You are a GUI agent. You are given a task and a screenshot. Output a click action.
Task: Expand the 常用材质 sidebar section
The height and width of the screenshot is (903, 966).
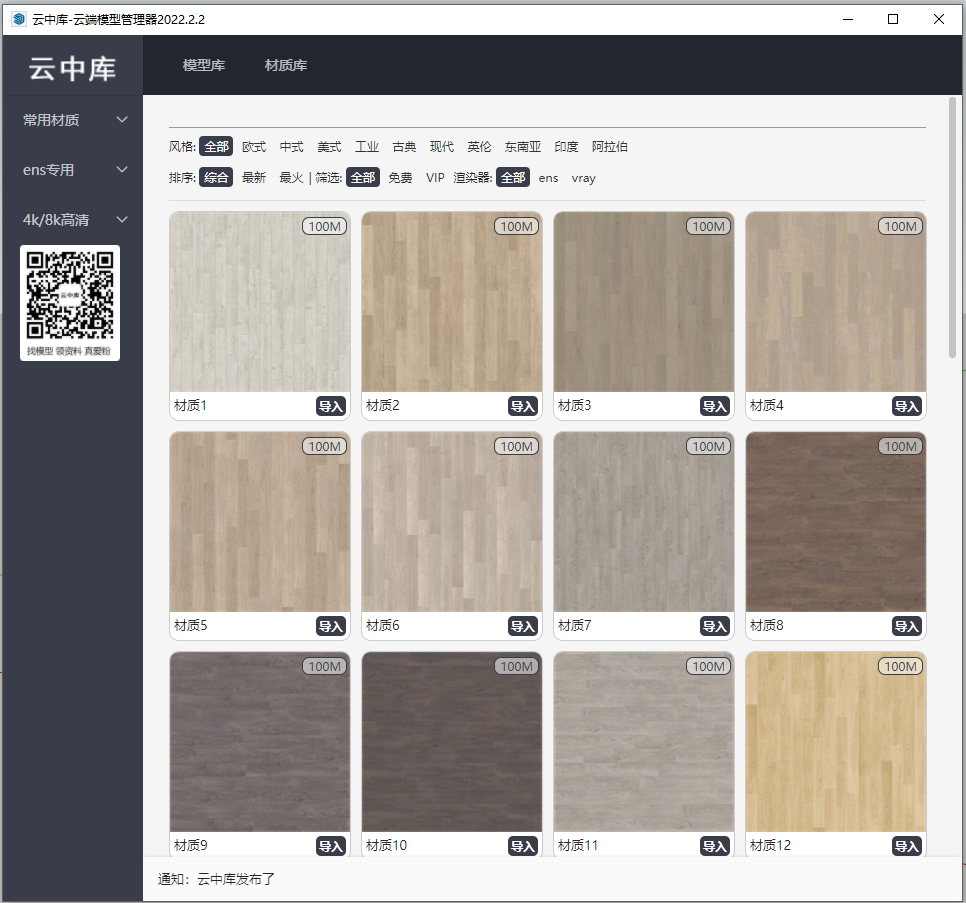tap(73, 120)
